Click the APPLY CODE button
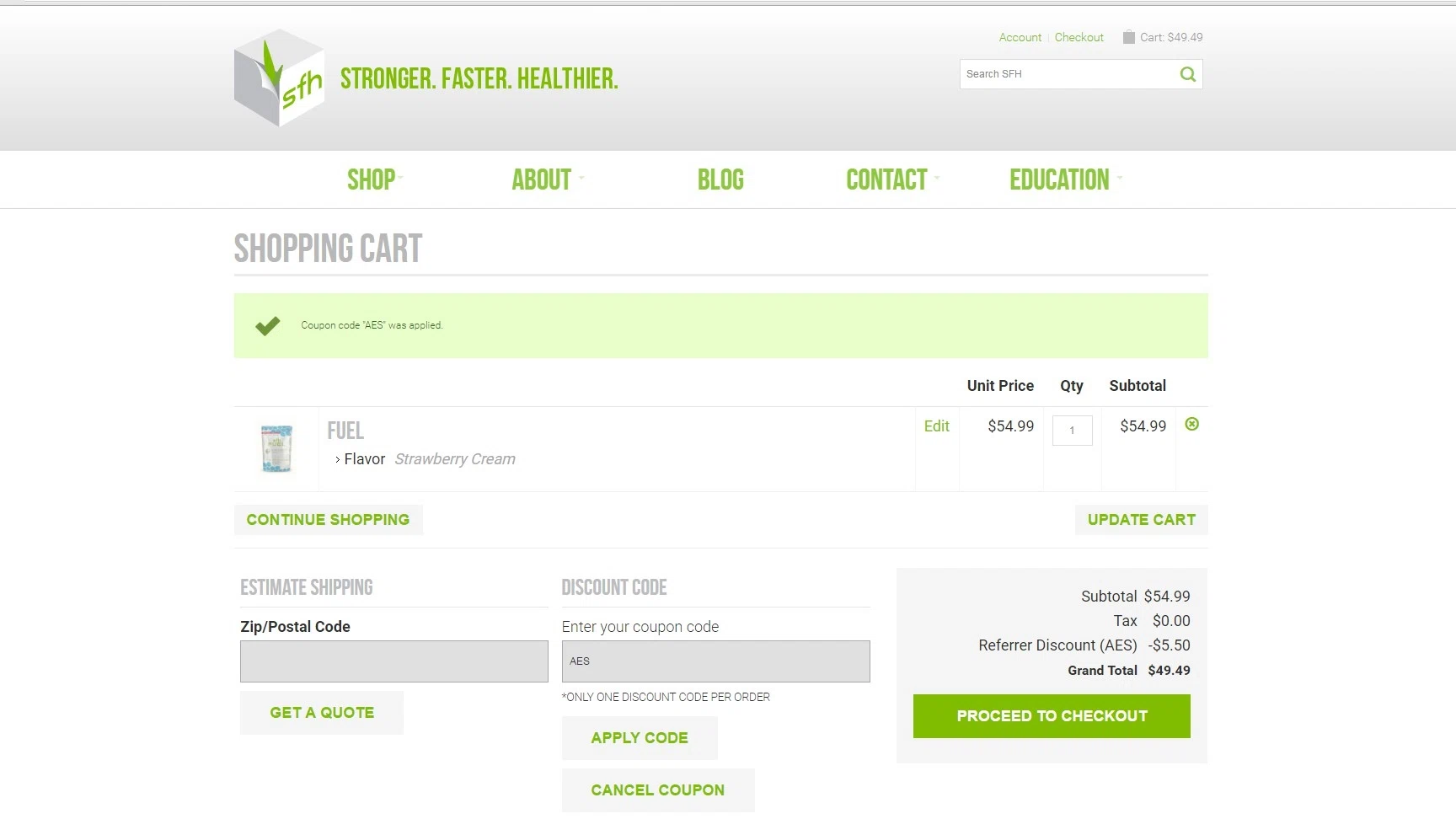This screenshot has width=1456, height=819. click(640, 738)
